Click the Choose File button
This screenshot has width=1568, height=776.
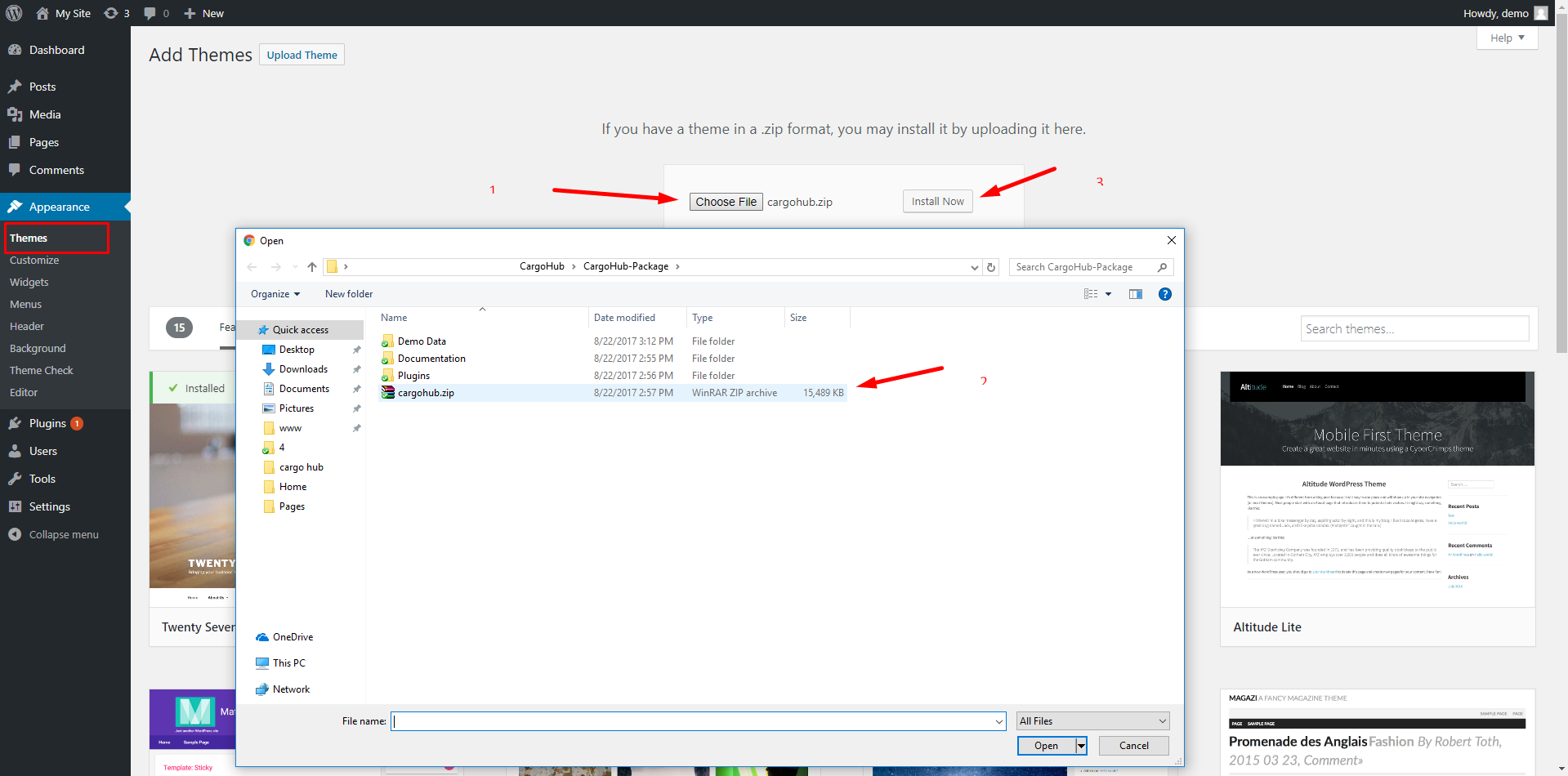(x=726, y=202)
